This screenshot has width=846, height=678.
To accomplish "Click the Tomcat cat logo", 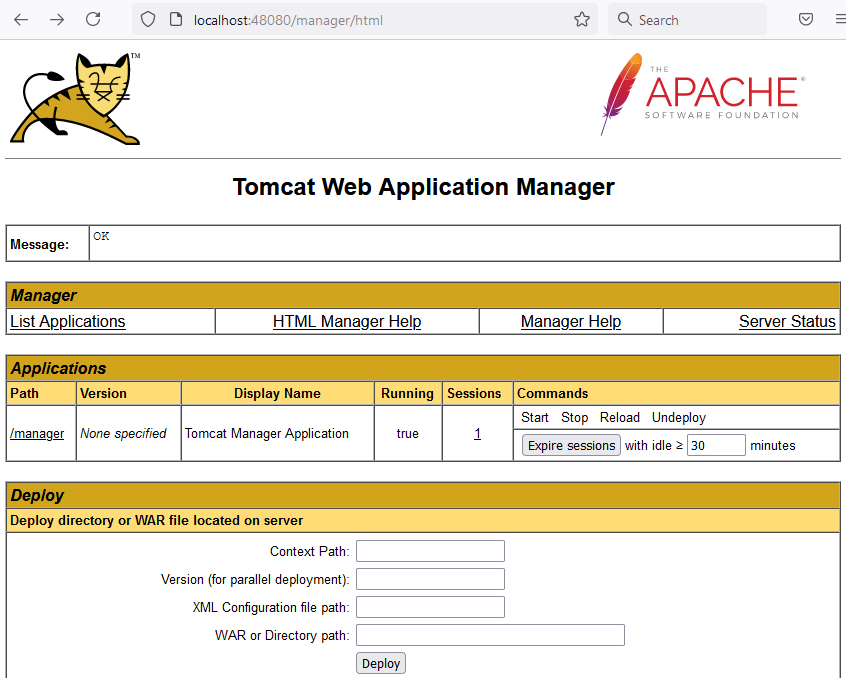I will tap(75, 99).
